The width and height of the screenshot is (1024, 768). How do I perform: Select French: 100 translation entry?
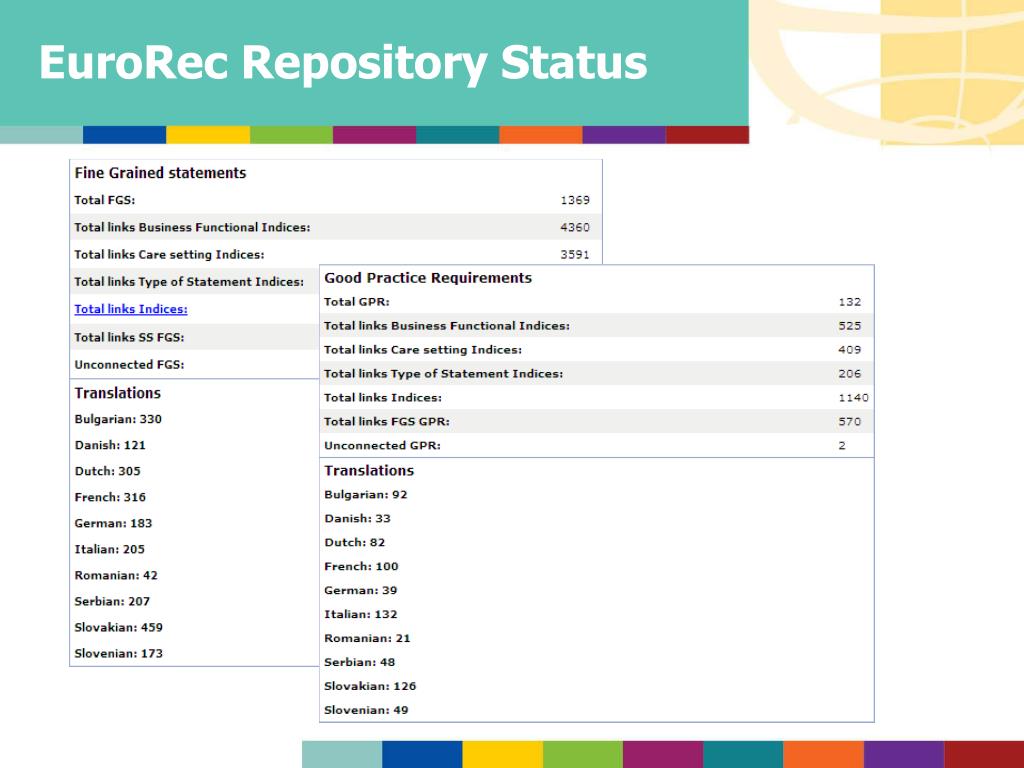tap(361, 566)
